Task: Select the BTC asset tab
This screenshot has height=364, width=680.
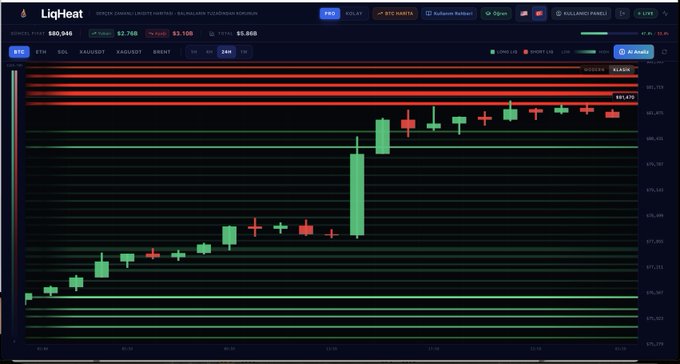Action: pyautogui.click(x=19, y=52)
